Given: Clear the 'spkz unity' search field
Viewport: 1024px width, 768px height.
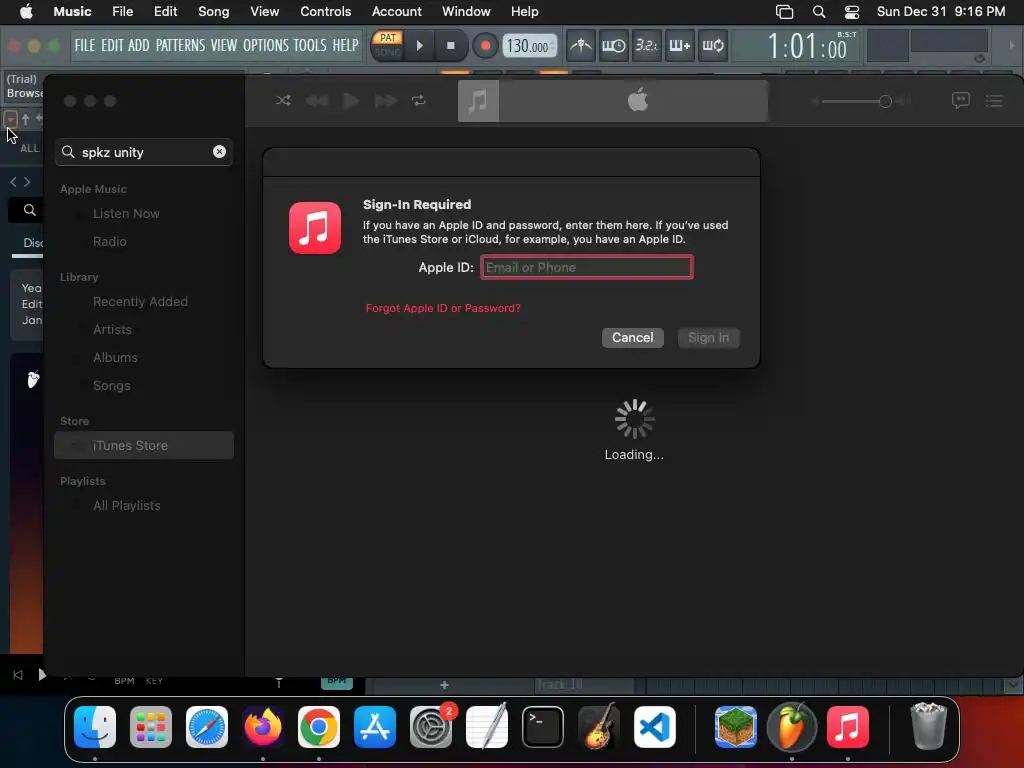Looking at the screenshot, I should [x=219, y=152].
